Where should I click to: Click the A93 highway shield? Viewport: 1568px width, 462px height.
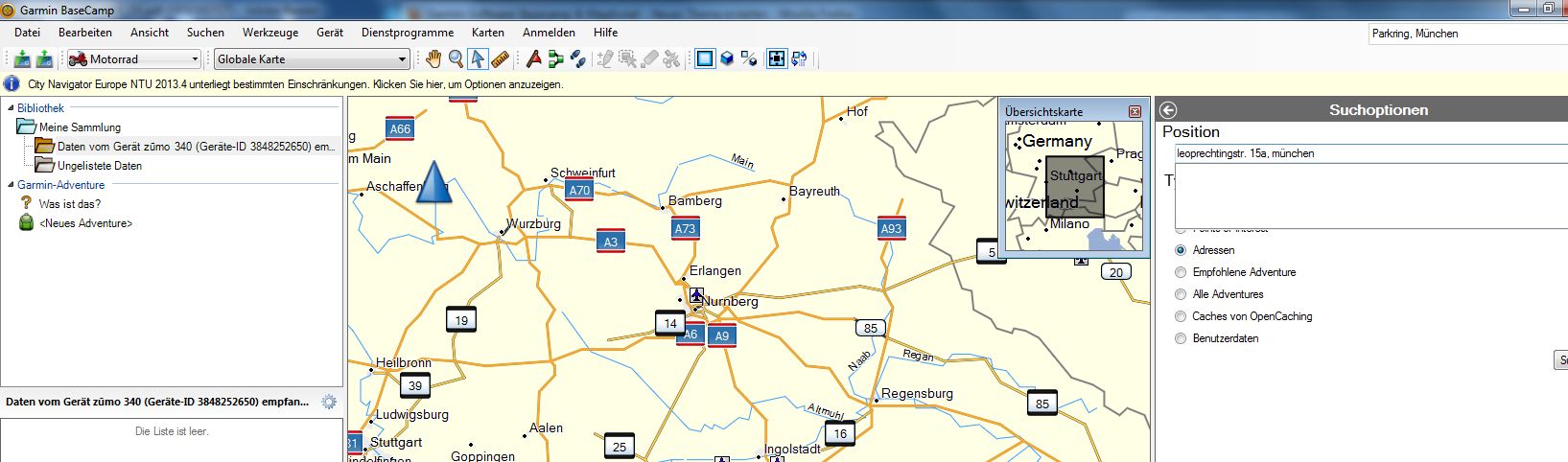[x=891, y=228]
